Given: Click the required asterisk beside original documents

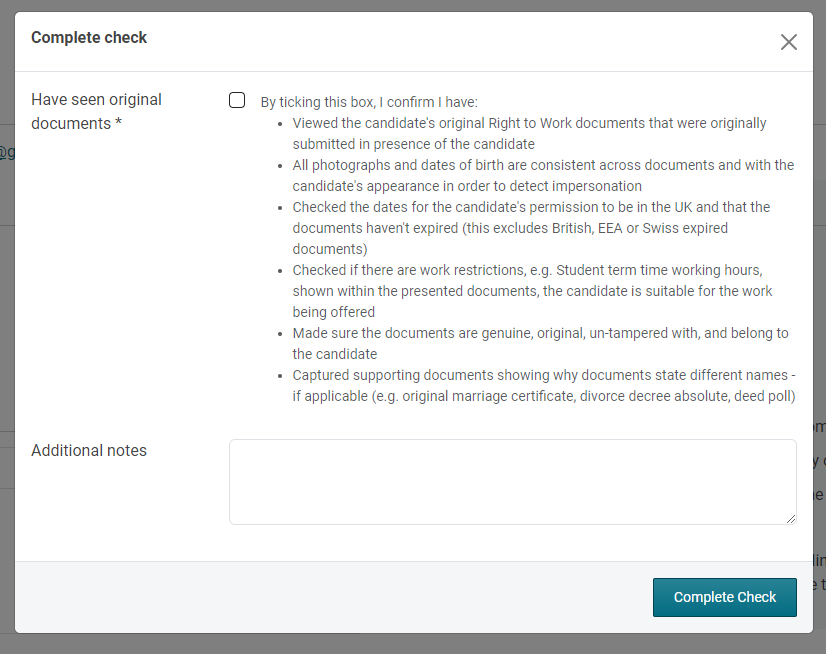Looking at the screenshot, I should [118, 124].
